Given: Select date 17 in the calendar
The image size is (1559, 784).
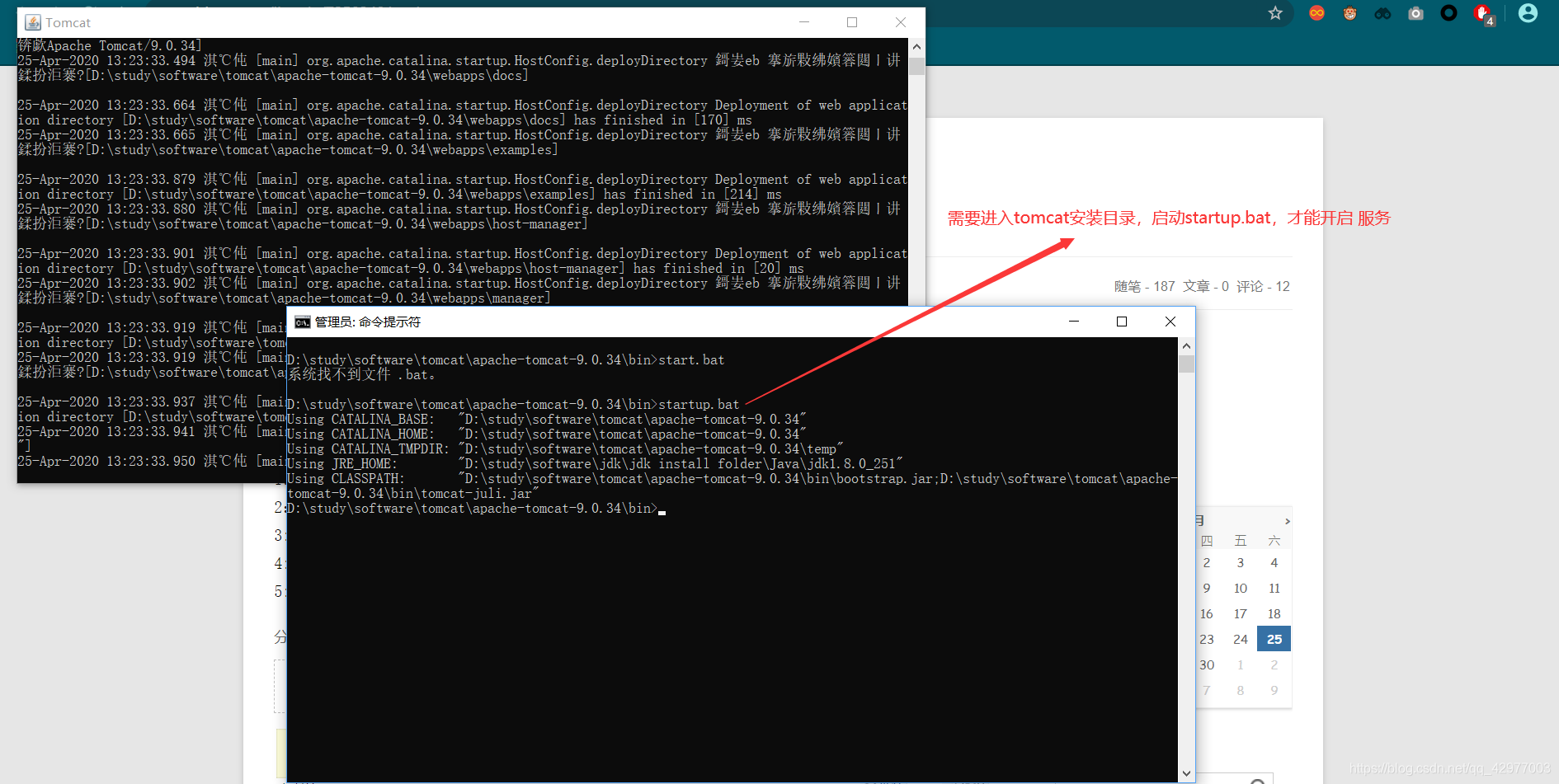Looking at the screenshot, I should click(x=1240, y=613).
